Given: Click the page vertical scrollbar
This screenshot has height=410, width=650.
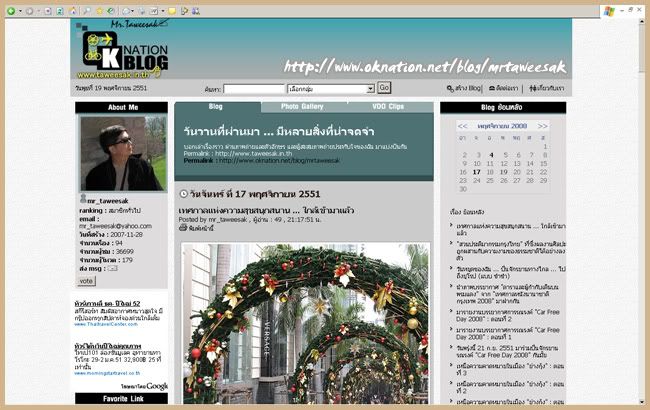Looking at the screenshot, I should 641,211.
